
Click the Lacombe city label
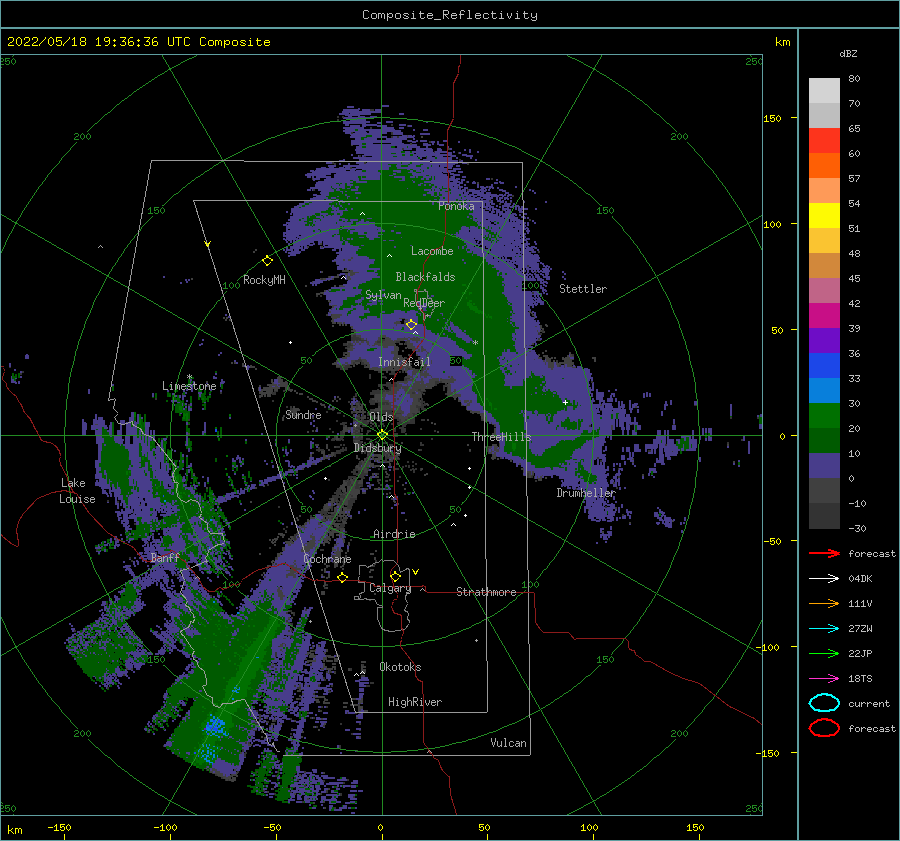tap(432, 251)
